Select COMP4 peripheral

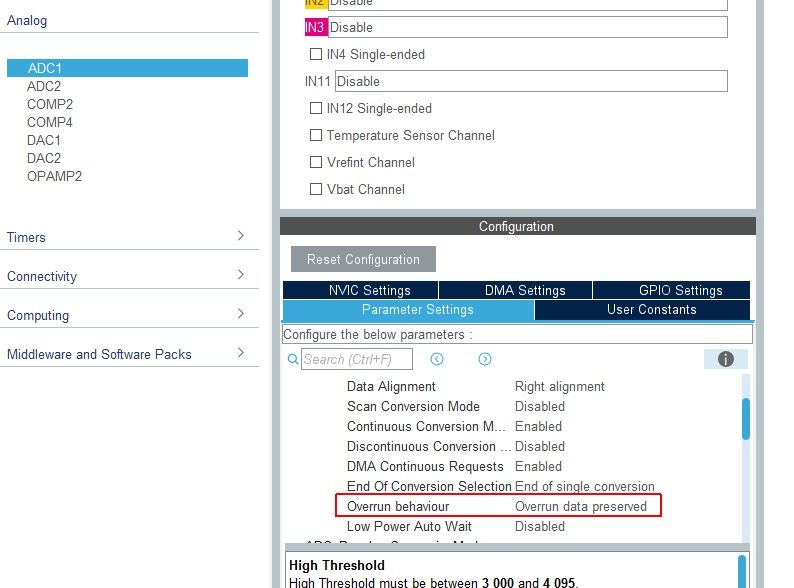50,123
